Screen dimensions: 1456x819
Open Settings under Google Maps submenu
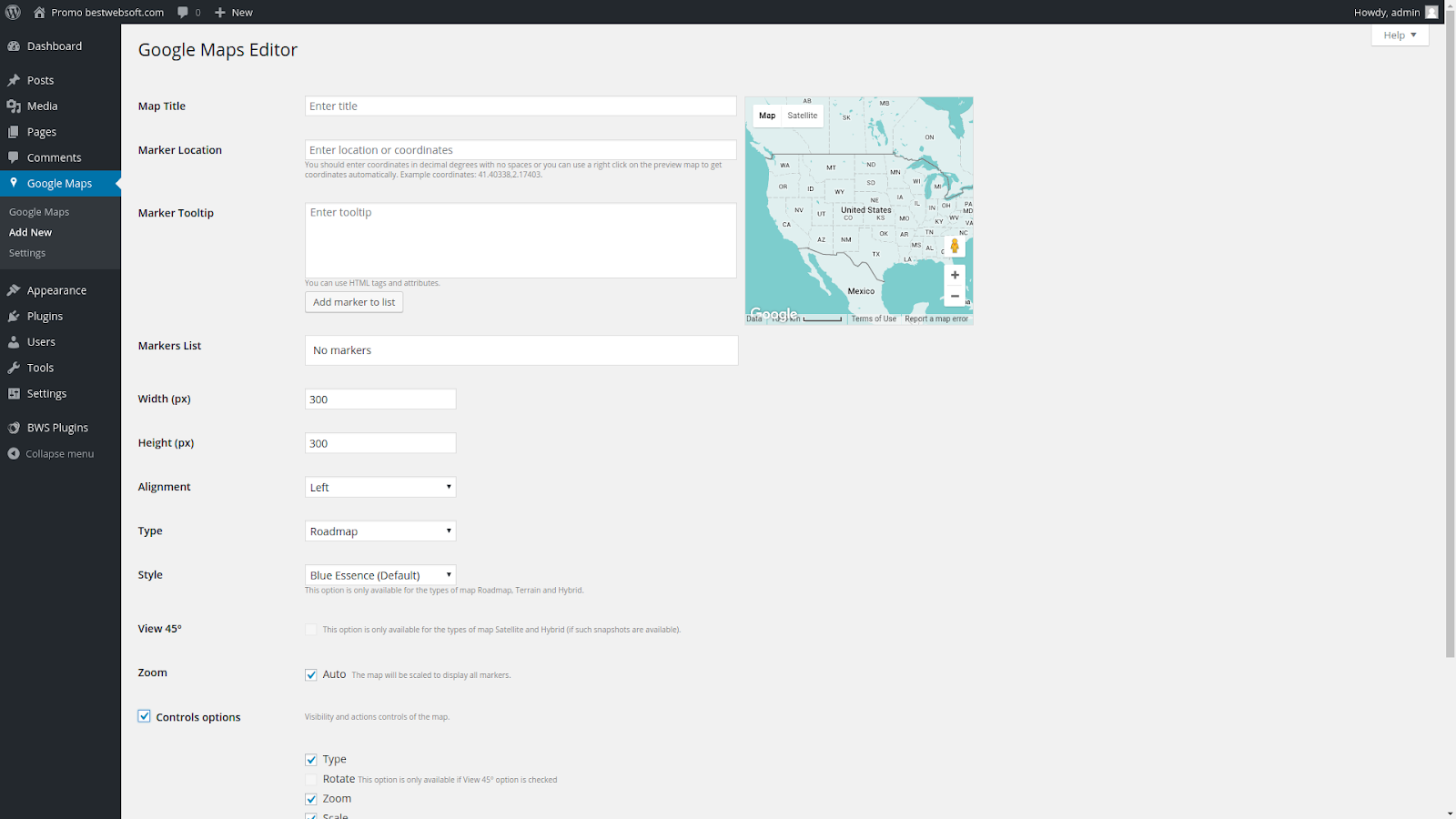tap(27, 253)
